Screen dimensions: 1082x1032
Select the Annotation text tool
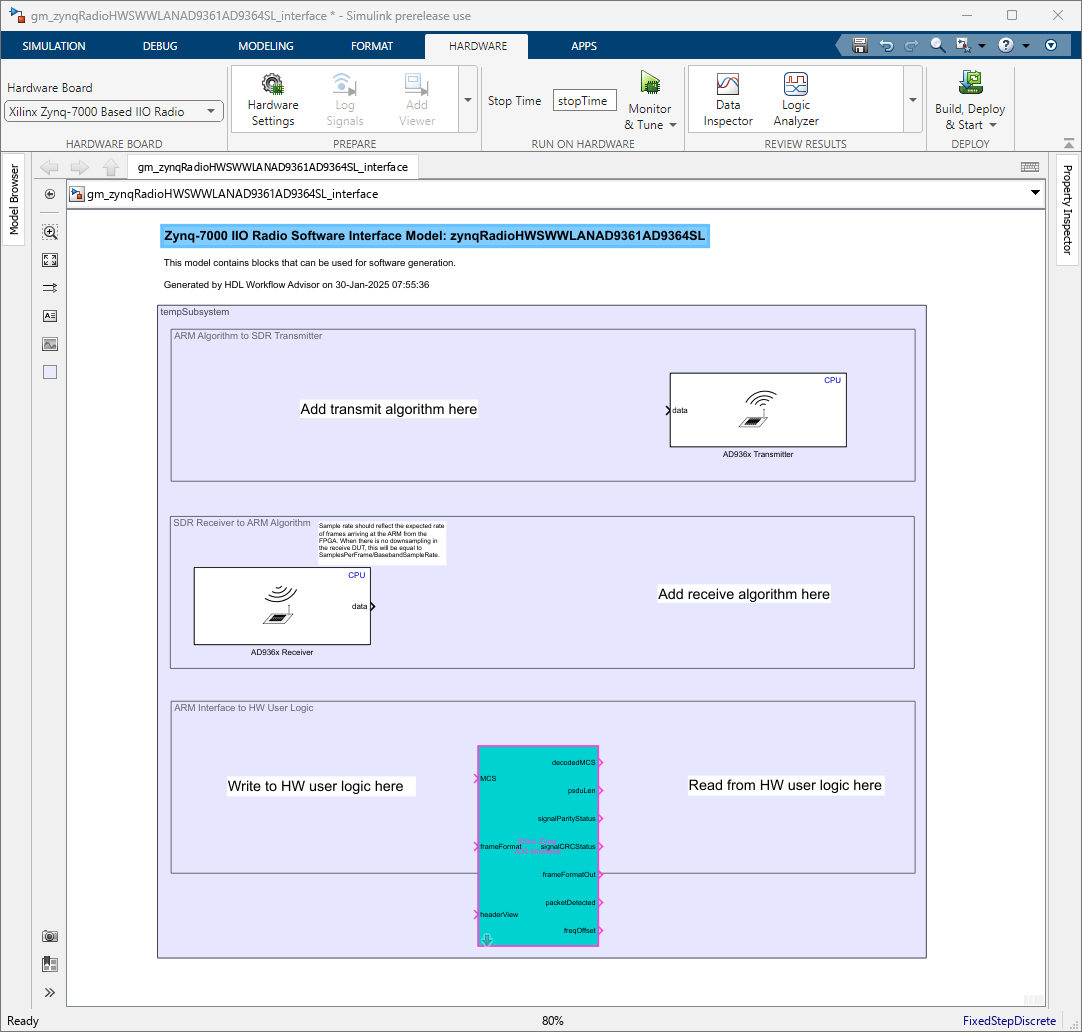50,316
